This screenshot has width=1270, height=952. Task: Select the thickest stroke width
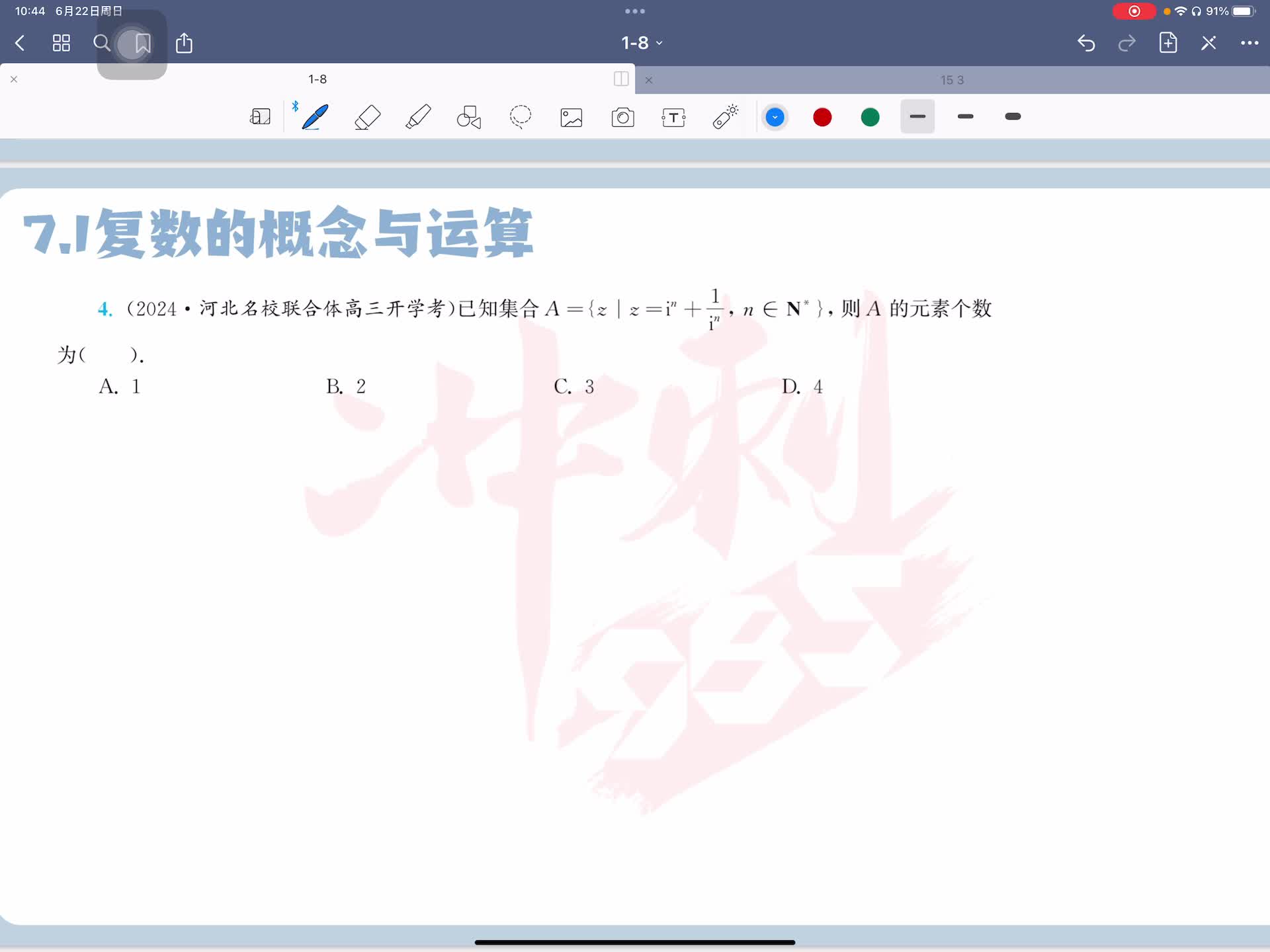[x=1013, y=117]
